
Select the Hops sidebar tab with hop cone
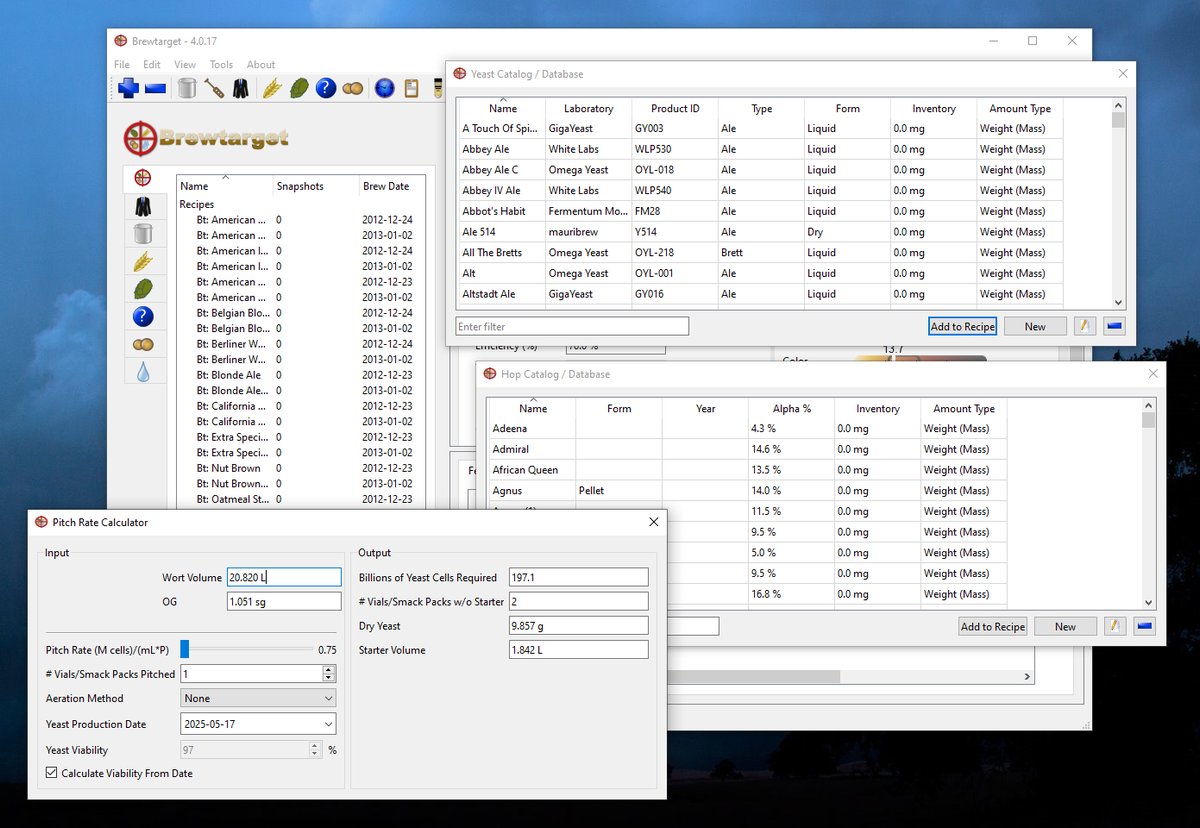(143, 289)
